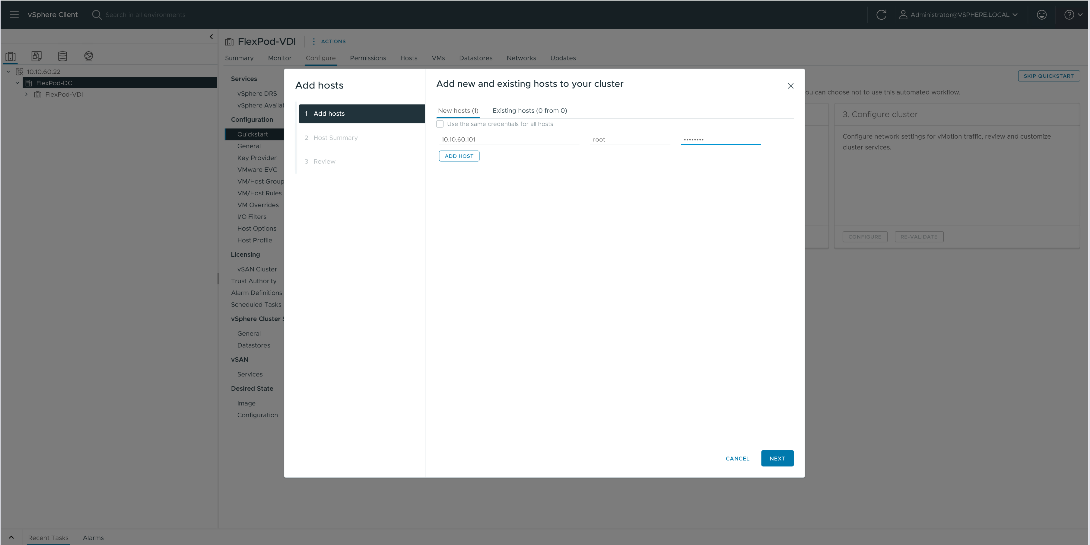Screen dimensions: 1090x545
Task: Switch to the Summary tab
Action: click(x=238, y=58)
